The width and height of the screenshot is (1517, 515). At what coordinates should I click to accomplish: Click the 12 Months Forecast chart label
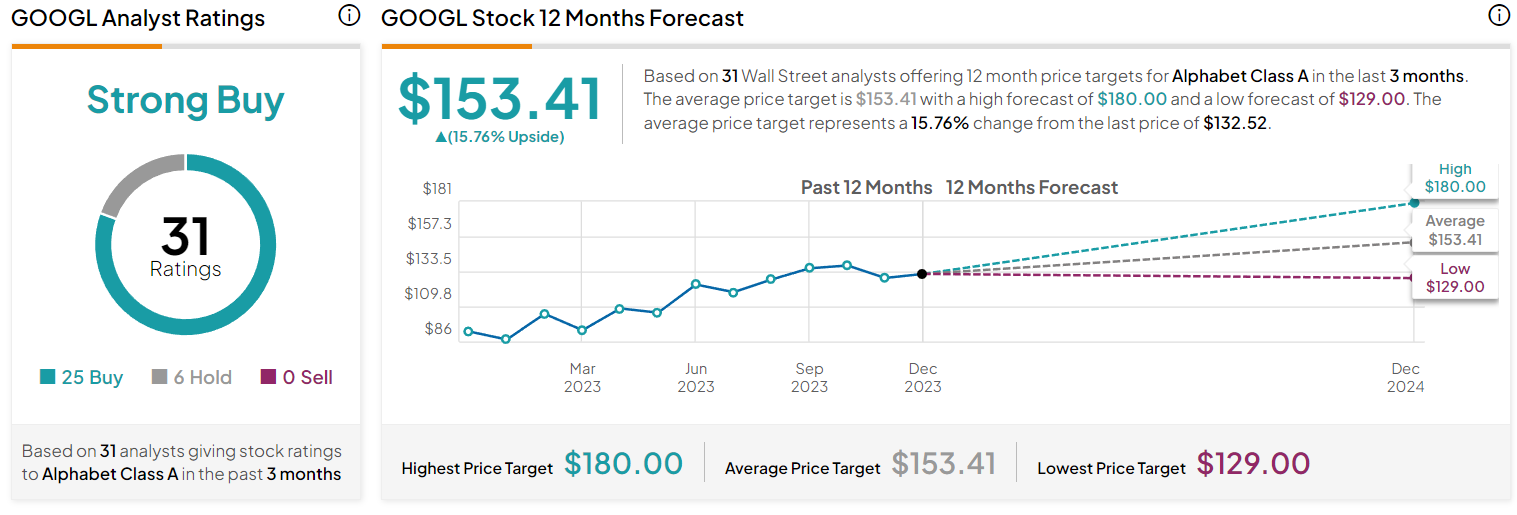(x=1032, y=187)
